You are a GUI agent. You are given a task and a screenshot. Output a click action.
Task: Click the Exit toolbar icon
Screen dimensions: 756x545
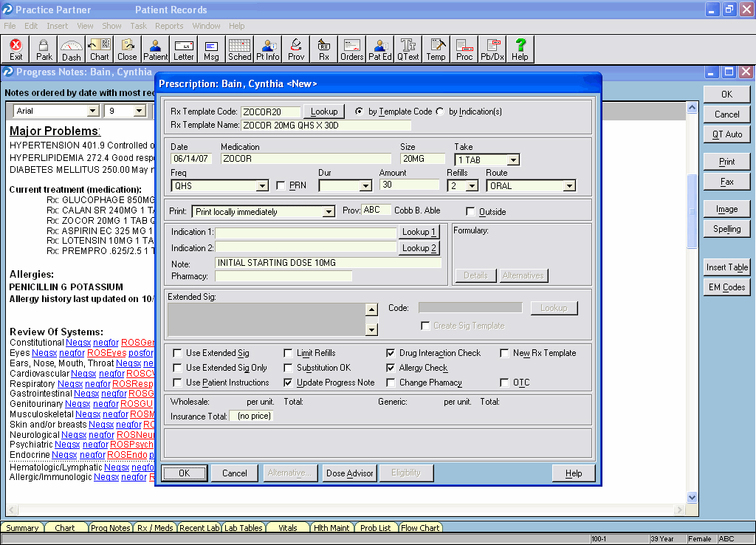[16, 49]
